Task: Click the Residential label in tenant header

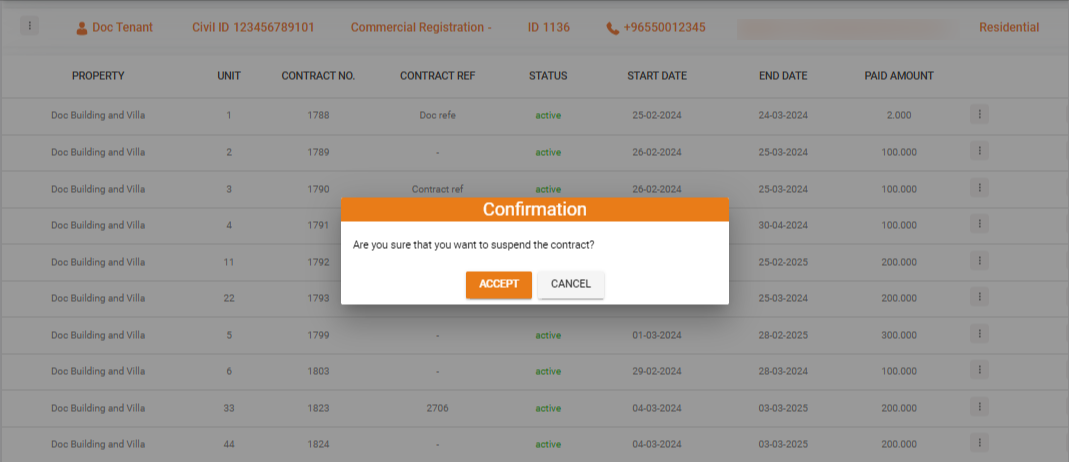Action: pos(1008,28)
